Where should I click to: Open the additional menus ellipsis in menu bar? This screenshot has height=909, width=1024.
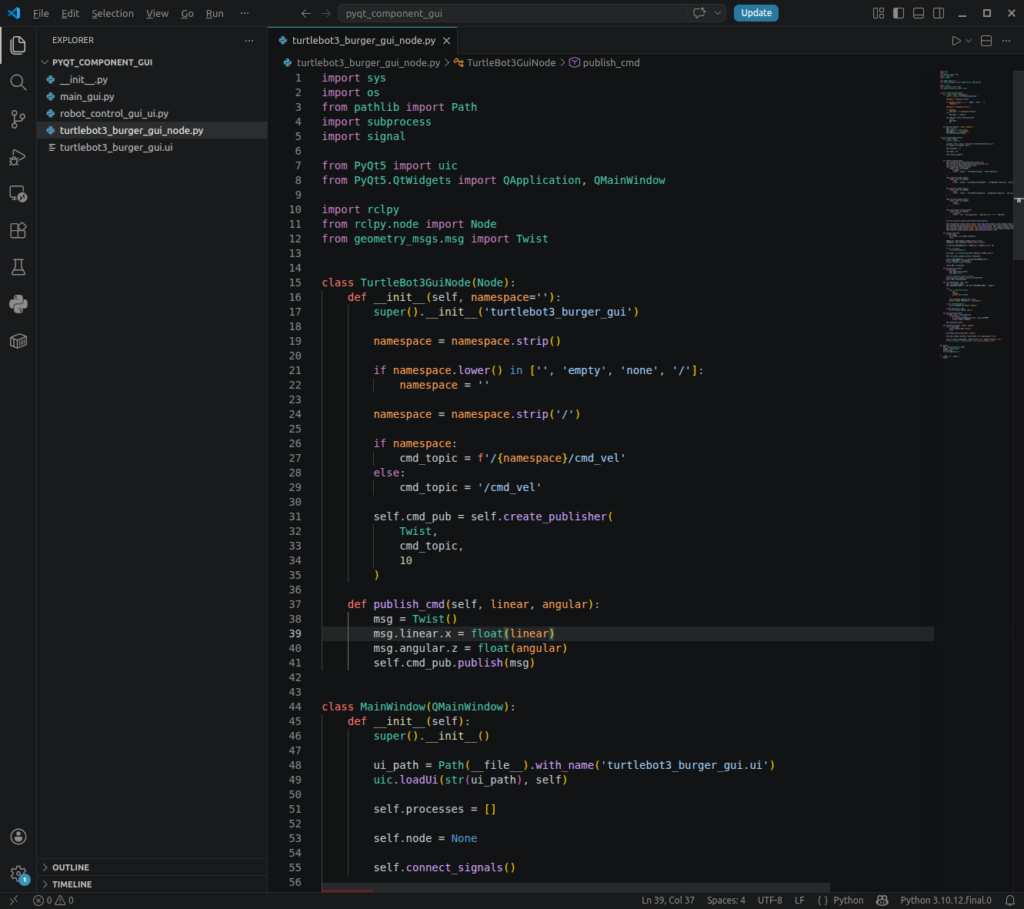coord(244,13)
